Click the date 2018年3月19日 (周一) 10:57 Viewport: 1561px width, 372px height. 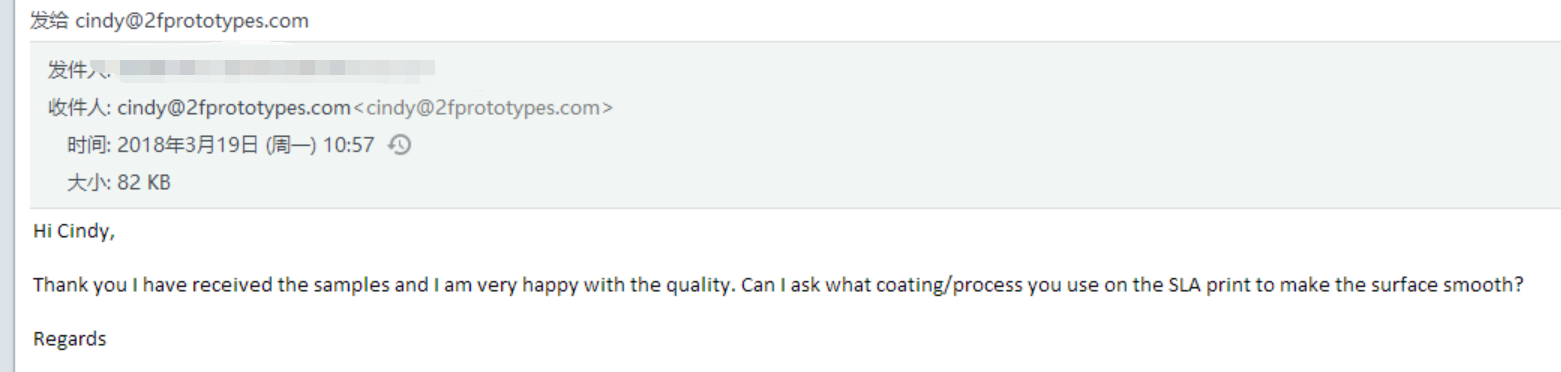click(246, 145)
